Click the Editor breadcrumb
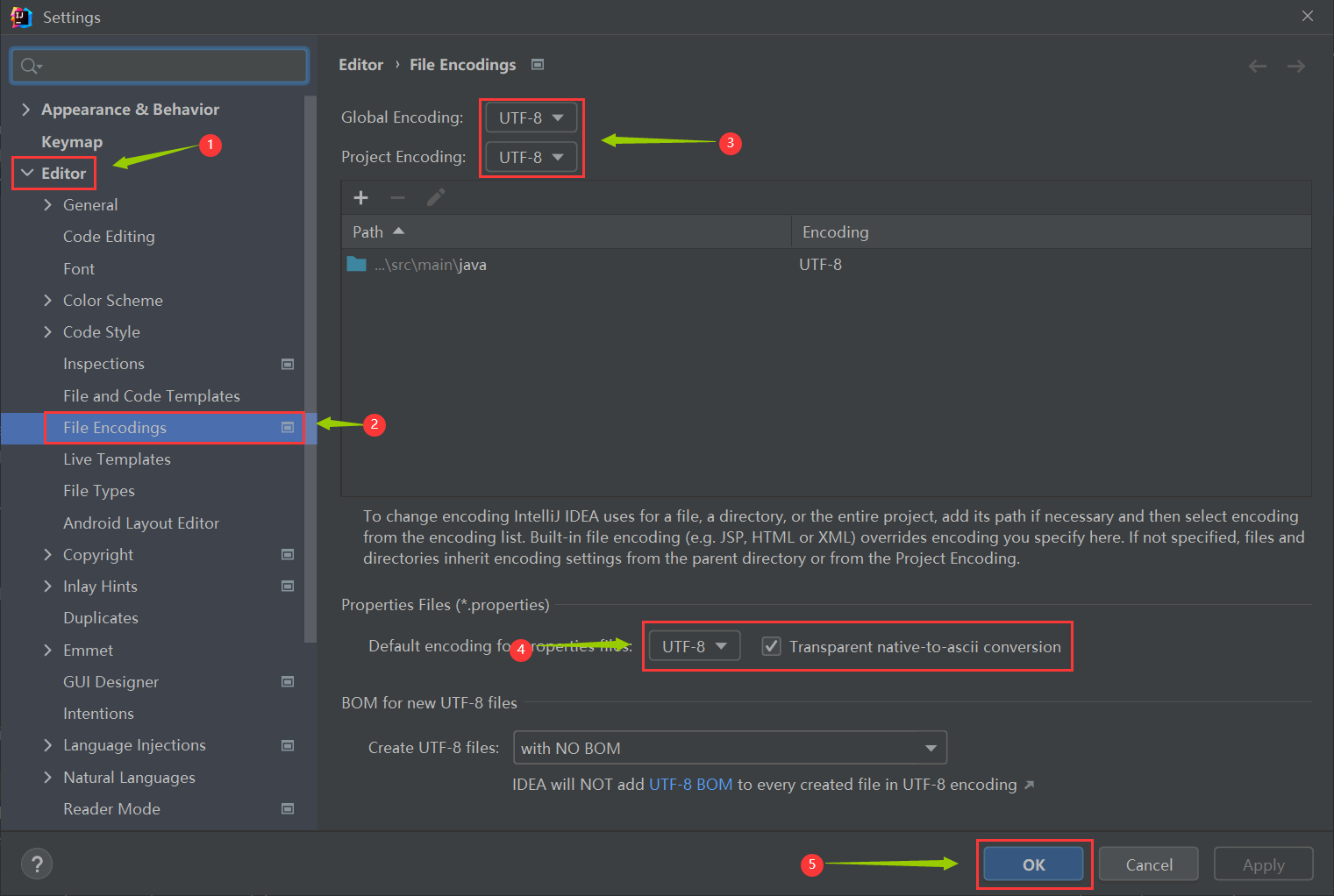The height and width of the screenshot is (896, 1334). 360,65
